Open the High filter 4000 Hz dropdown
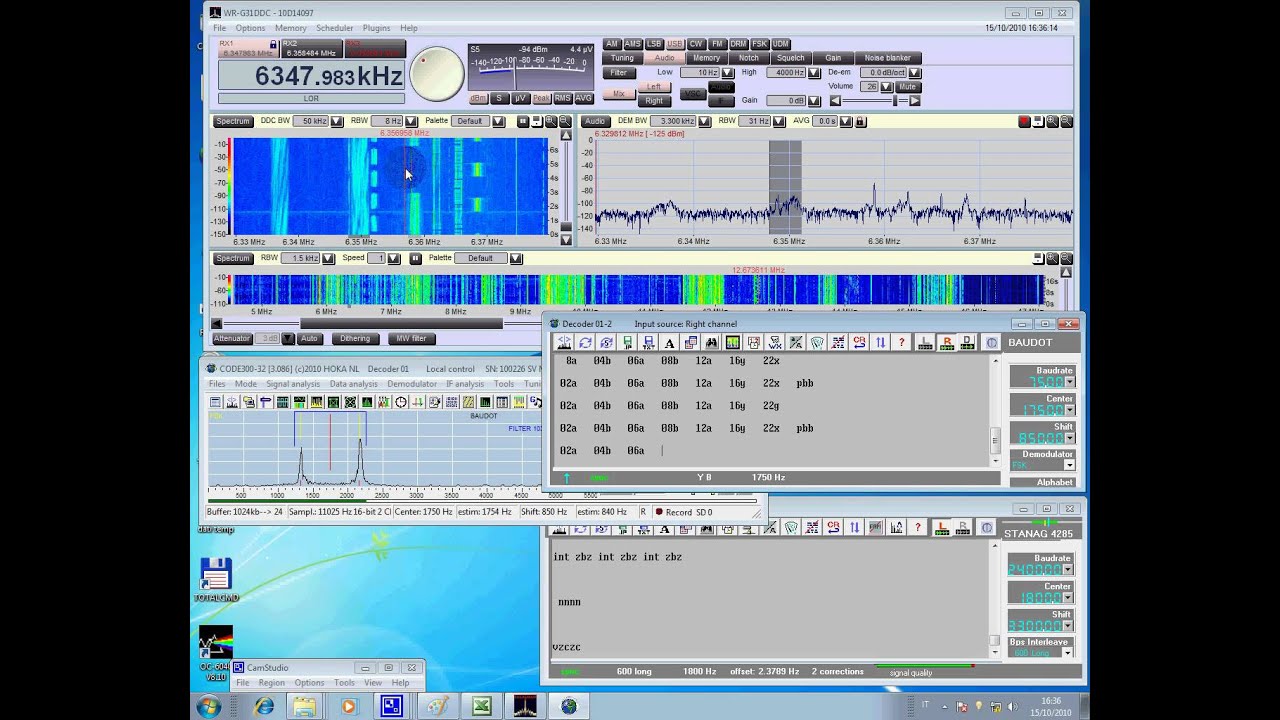 [x=813, y=73]
